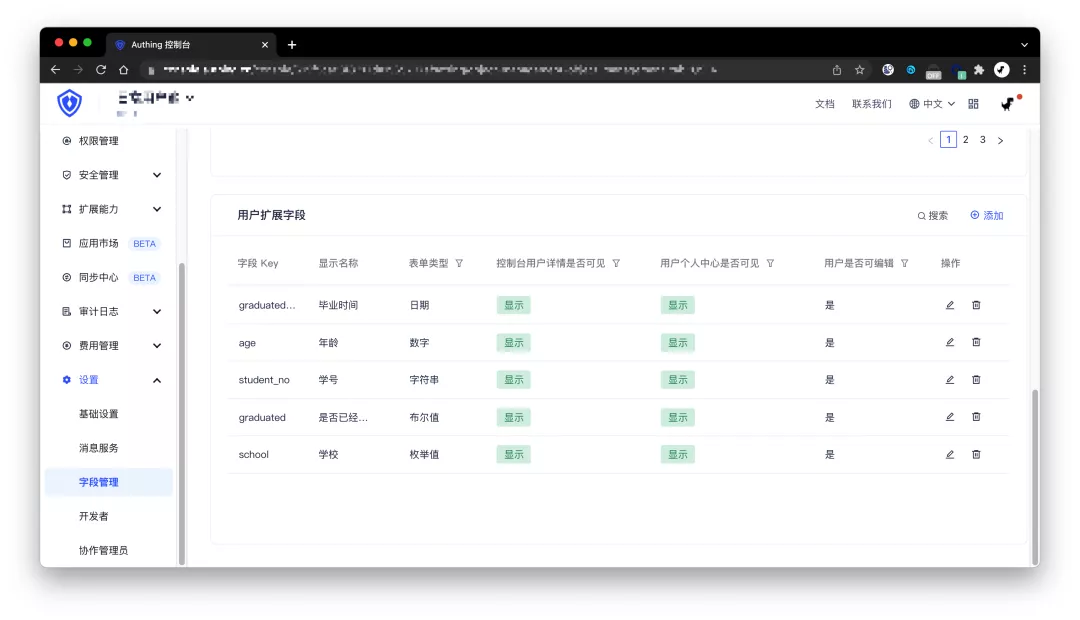Image resolution: width=1080 pixels, height=620 pixels.
Task: Open browser home page
Action: pos(123,70)
